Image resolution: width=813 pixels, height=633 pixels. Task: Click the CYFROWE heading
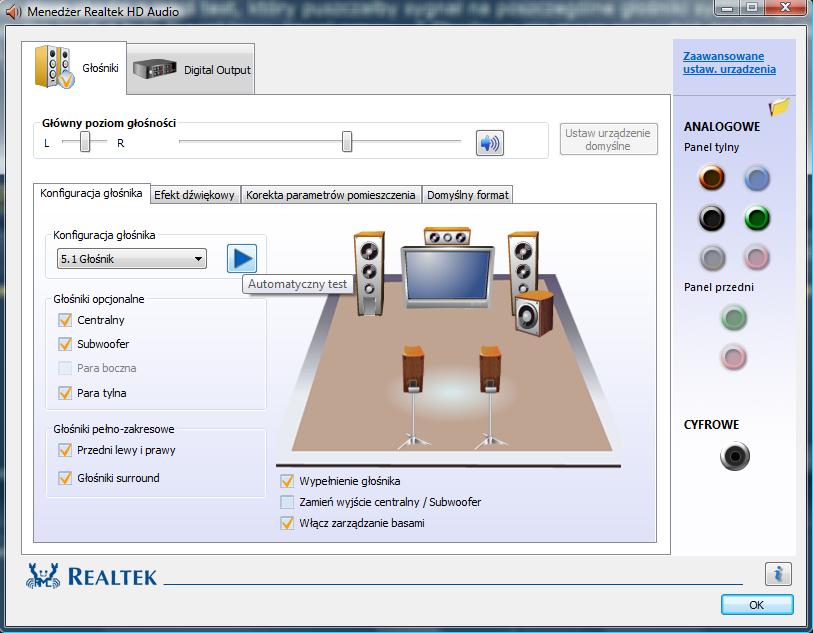point(711,425)
